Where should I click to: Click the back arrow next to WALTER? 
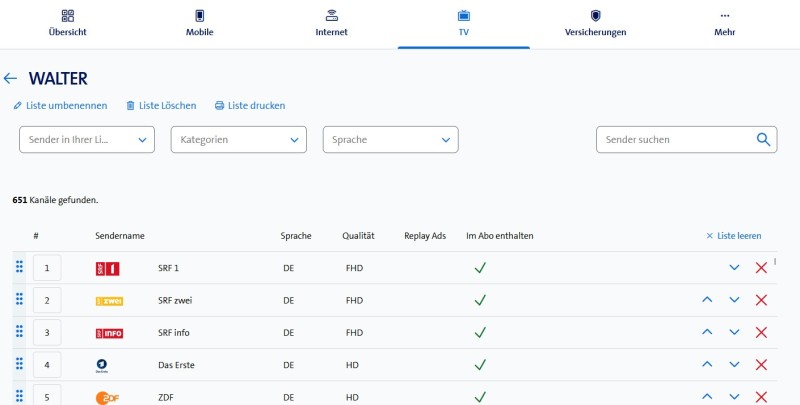point(11,78)
